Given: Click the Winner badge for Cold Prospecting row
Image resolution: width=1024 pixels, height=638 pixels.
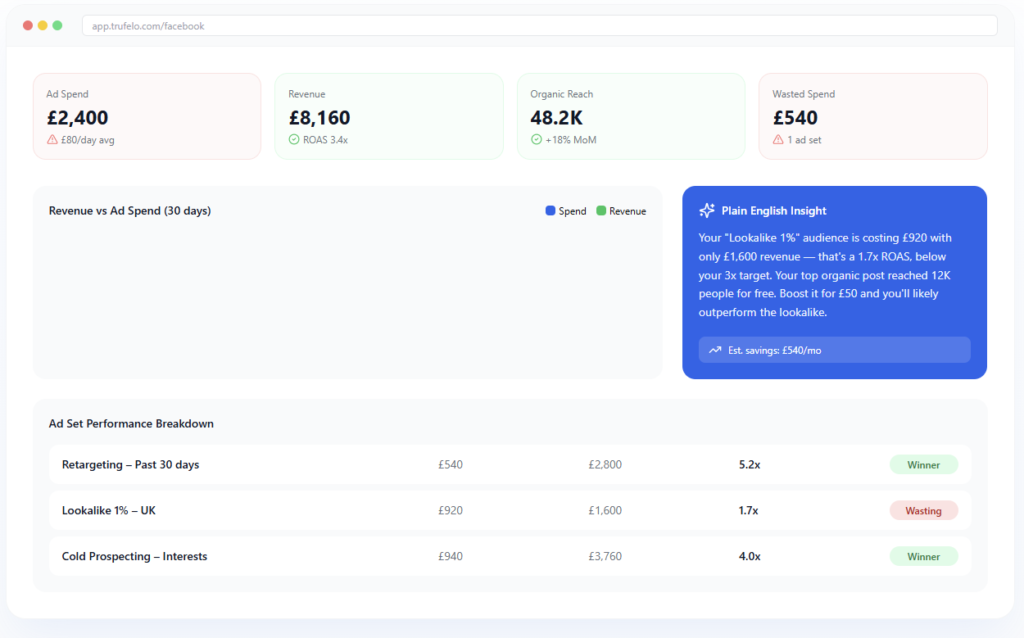Looking at the screenshot, I should [923, 556].
